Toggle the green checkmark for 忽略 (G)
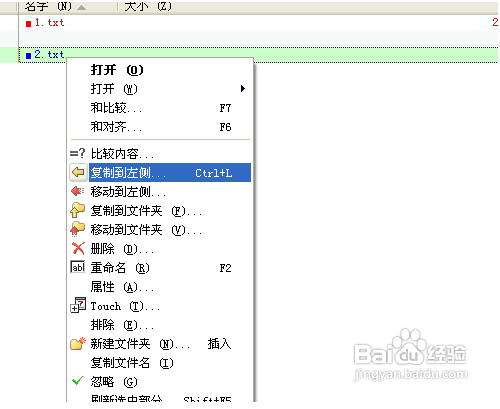The width and height of the screenshot is (500, 409). pyautogui.click(x=77, y=381)
